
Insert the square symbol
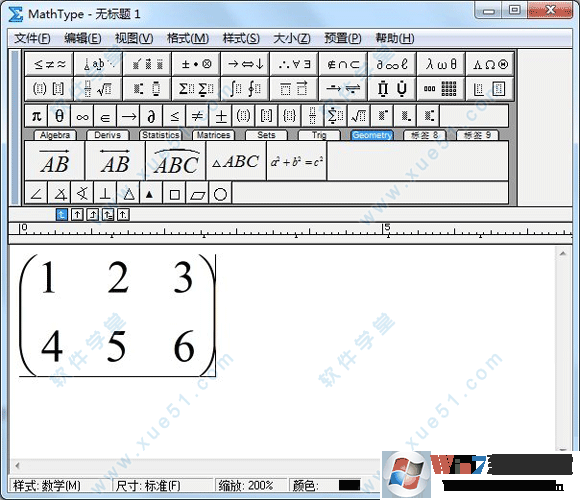[x=174, y=193]
